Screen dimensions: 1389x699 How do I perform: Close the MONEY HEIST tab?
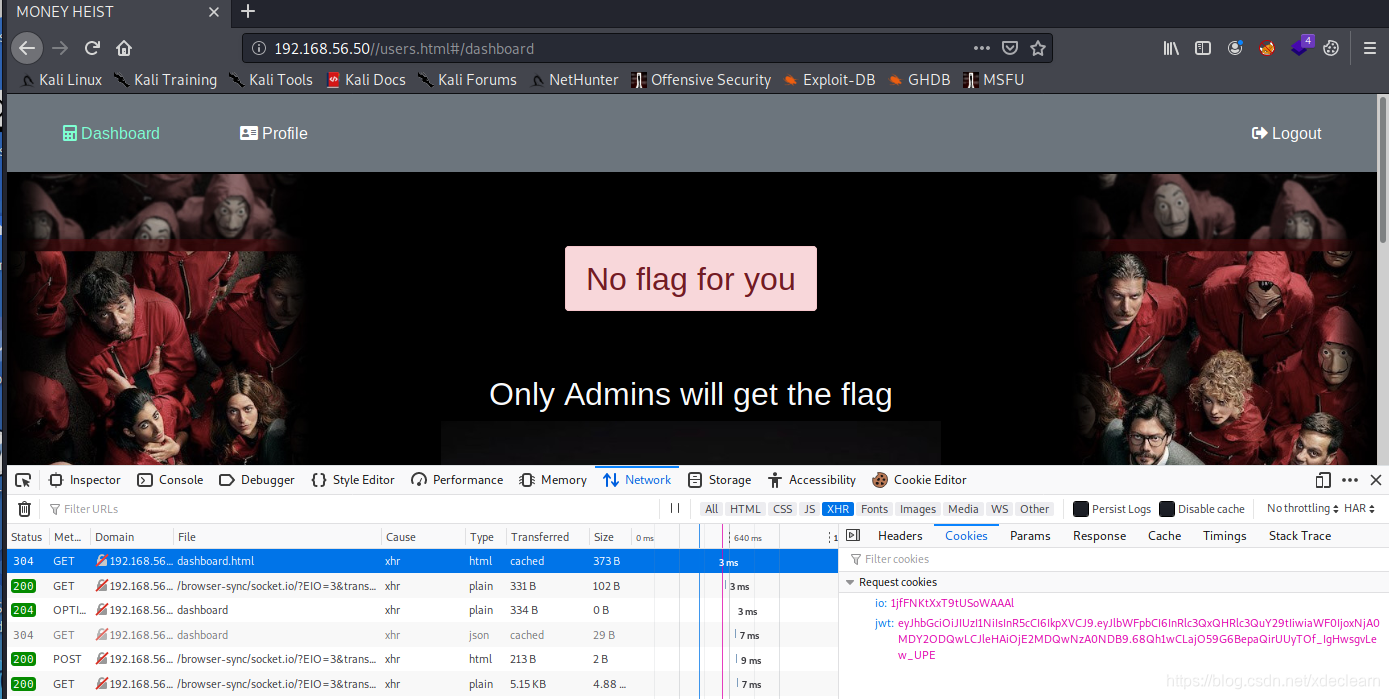[213, 12]
